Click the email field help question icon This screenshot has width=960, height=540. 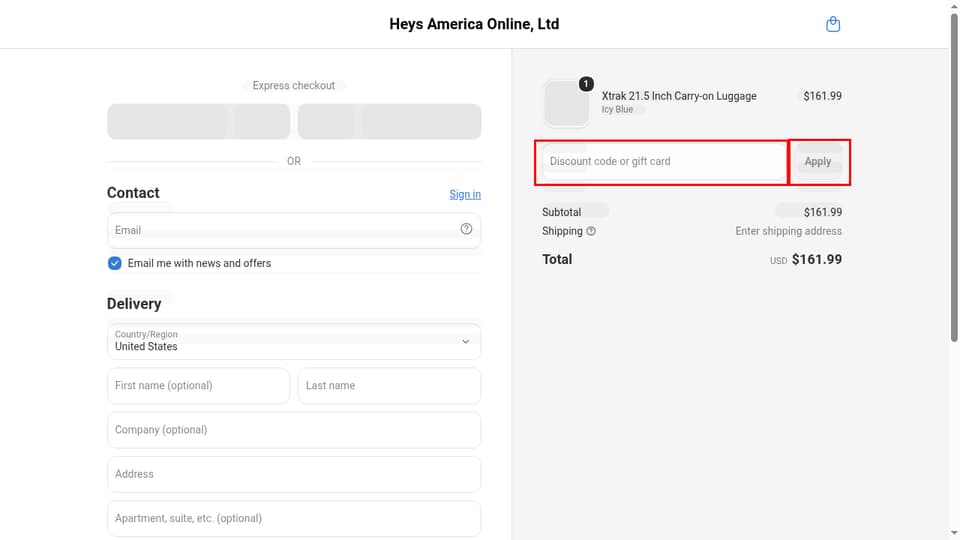coord(466,228)
